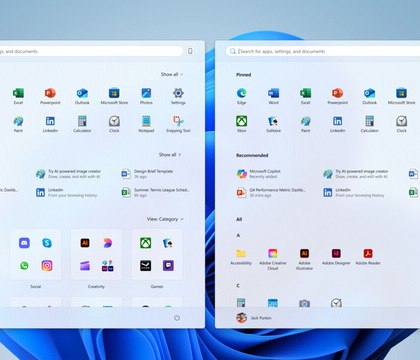This screenshot has height=360, width=420.
Task: Open the View: Category dropdown
Action: tap(165, 219)
